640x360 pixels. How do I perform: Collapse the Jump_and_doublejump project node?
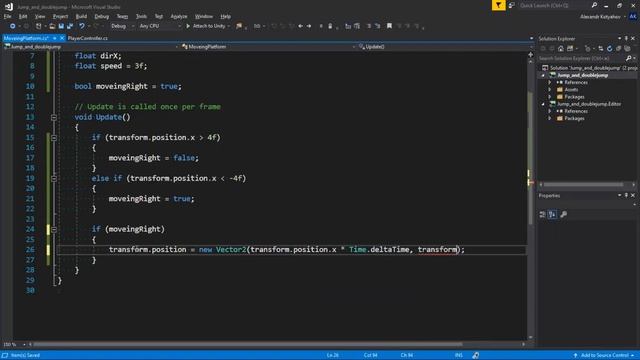[543, 76]
